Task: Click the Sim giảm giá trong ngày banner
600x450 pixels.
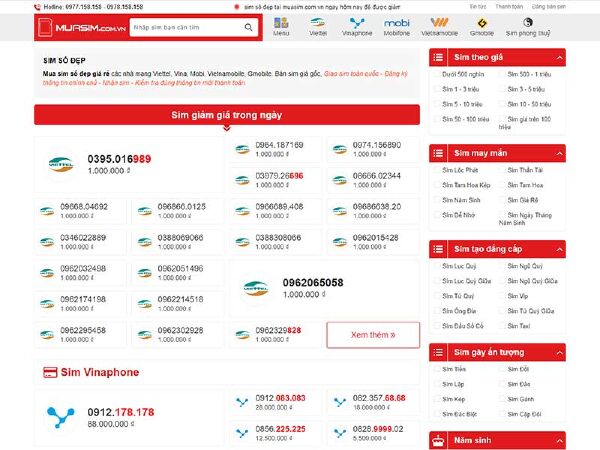Action: (x=227, y=115)
